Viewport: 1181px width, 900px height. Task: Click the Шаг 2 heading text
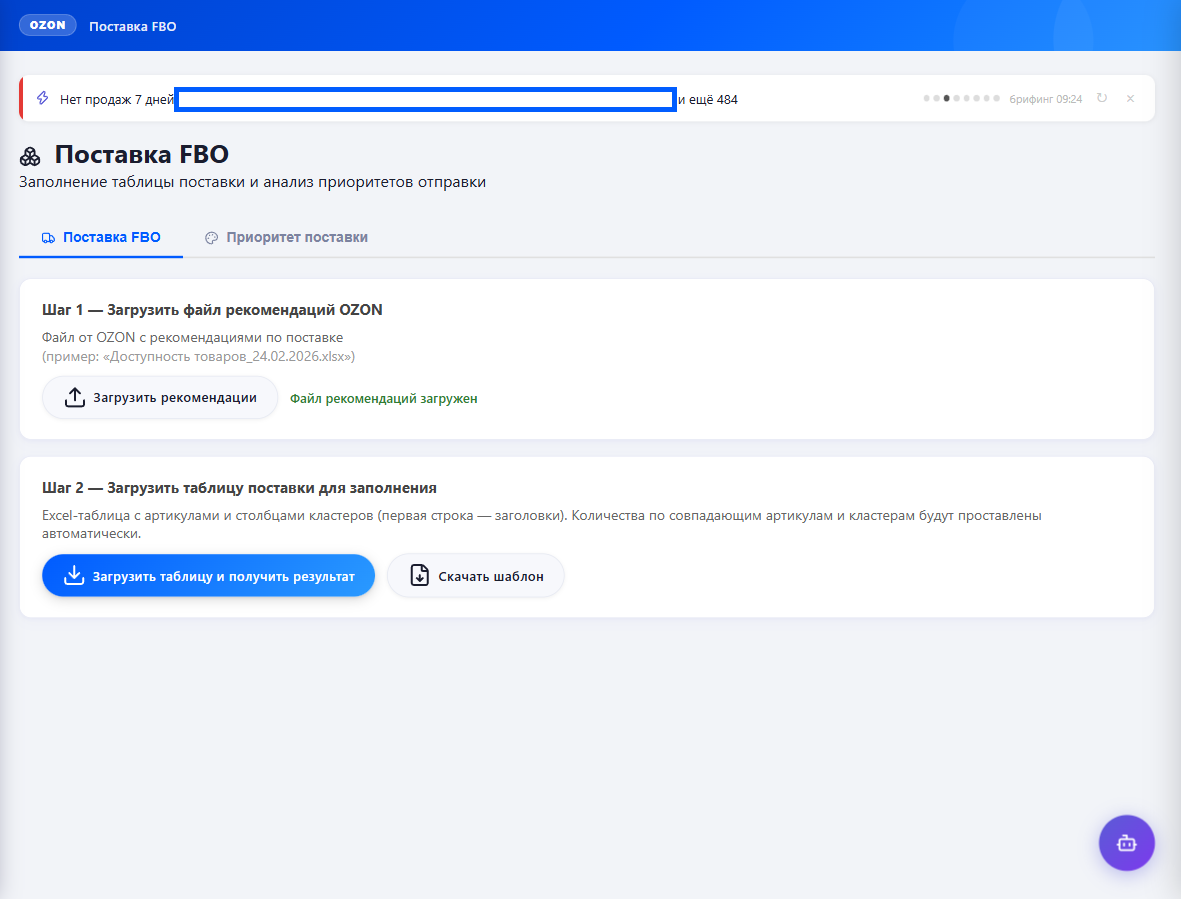tap(240, 488)
